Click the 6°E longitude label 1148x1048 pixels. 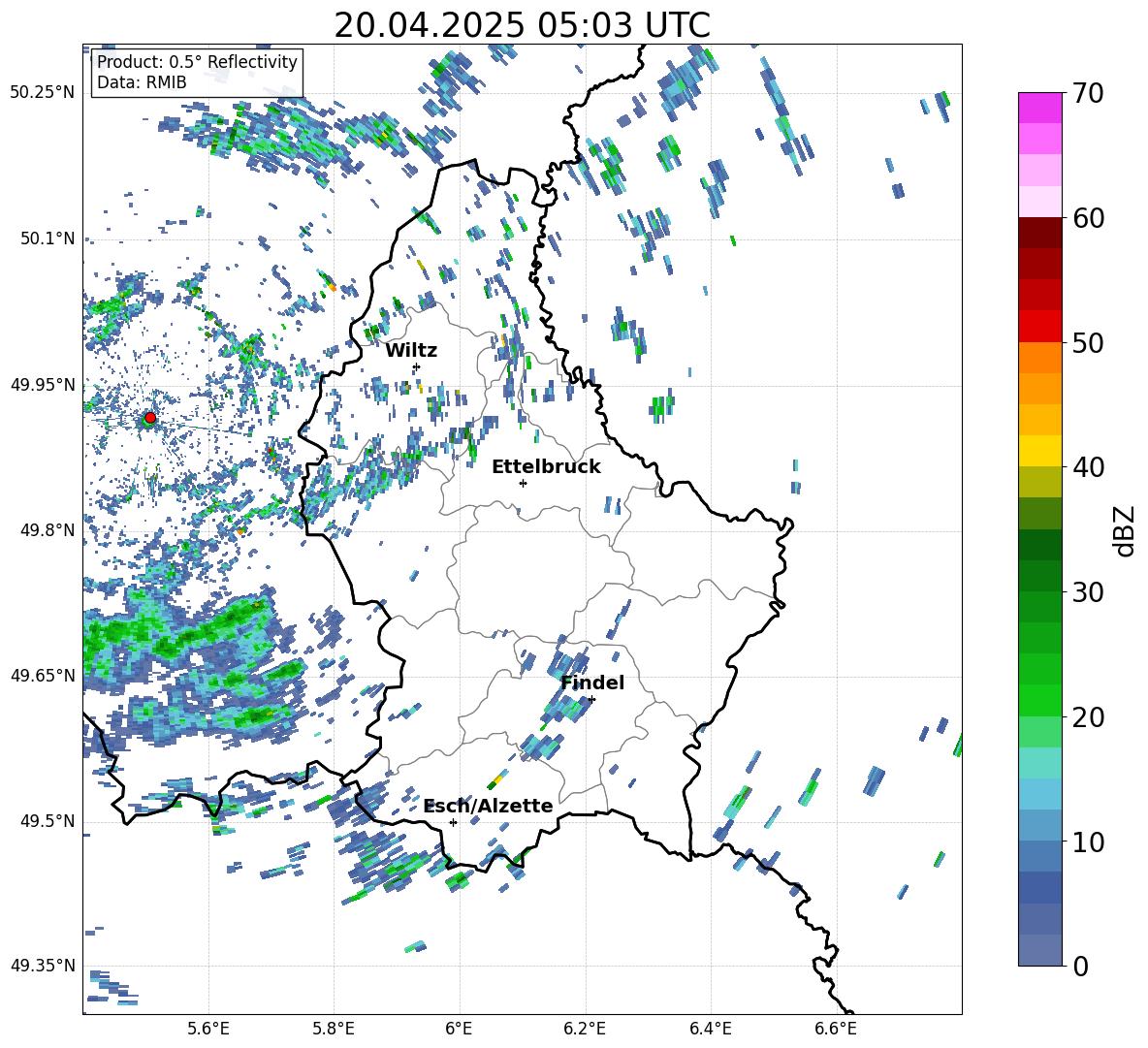(459, 1029)
